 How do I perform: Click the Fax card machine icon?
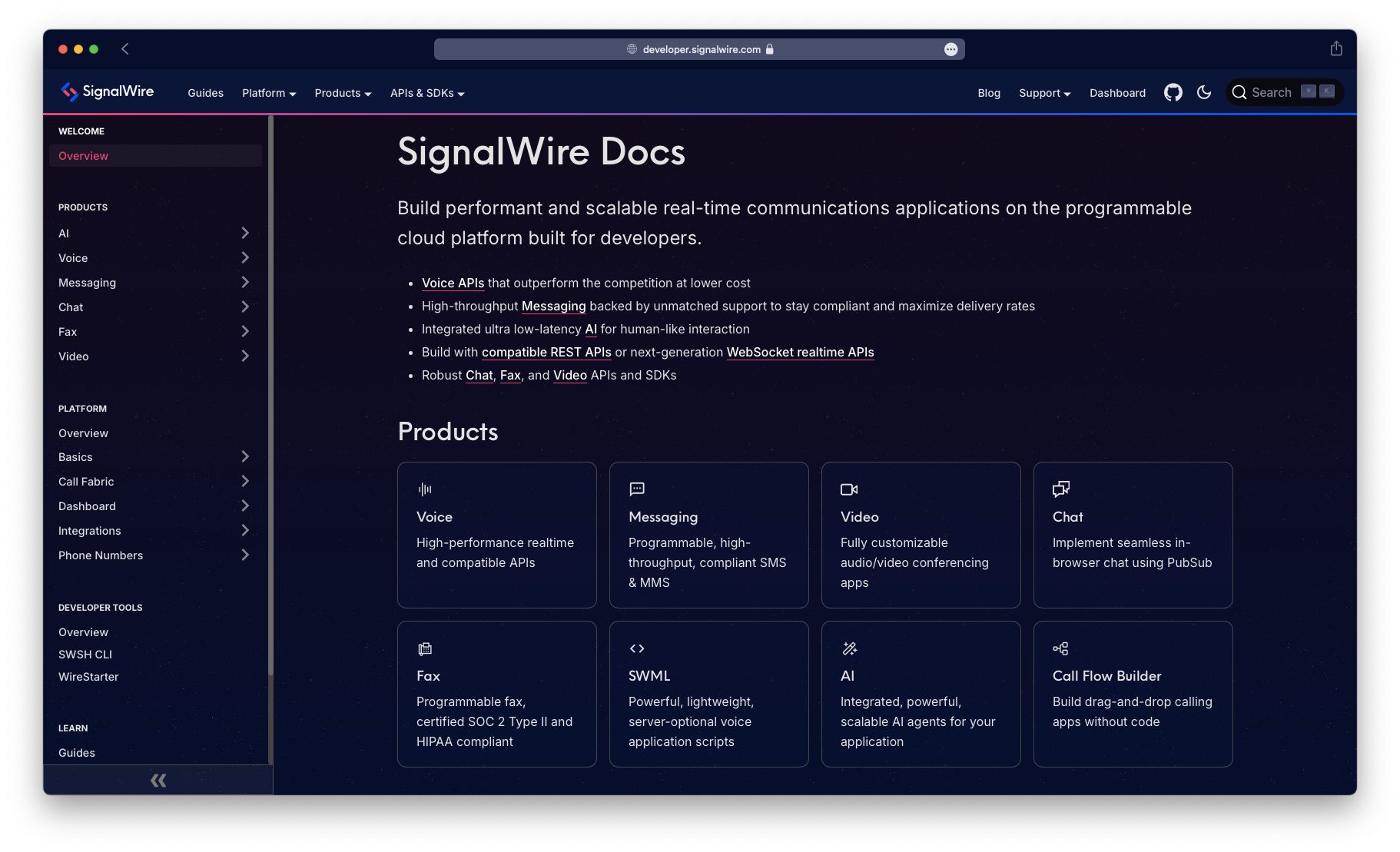pyautogui.click(x=425, y=648)
